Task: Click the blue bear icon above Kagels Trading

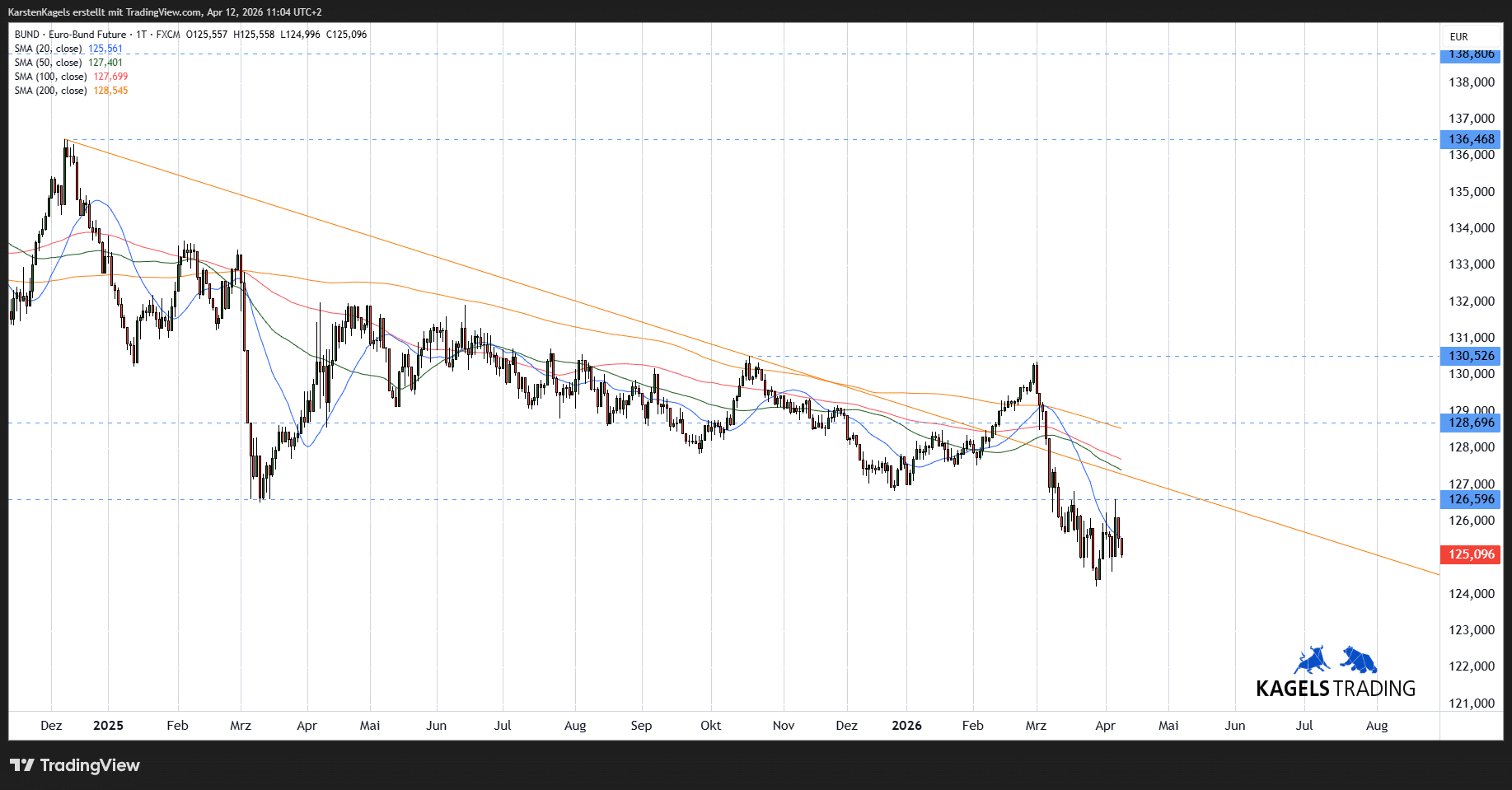Action: 1359,660
